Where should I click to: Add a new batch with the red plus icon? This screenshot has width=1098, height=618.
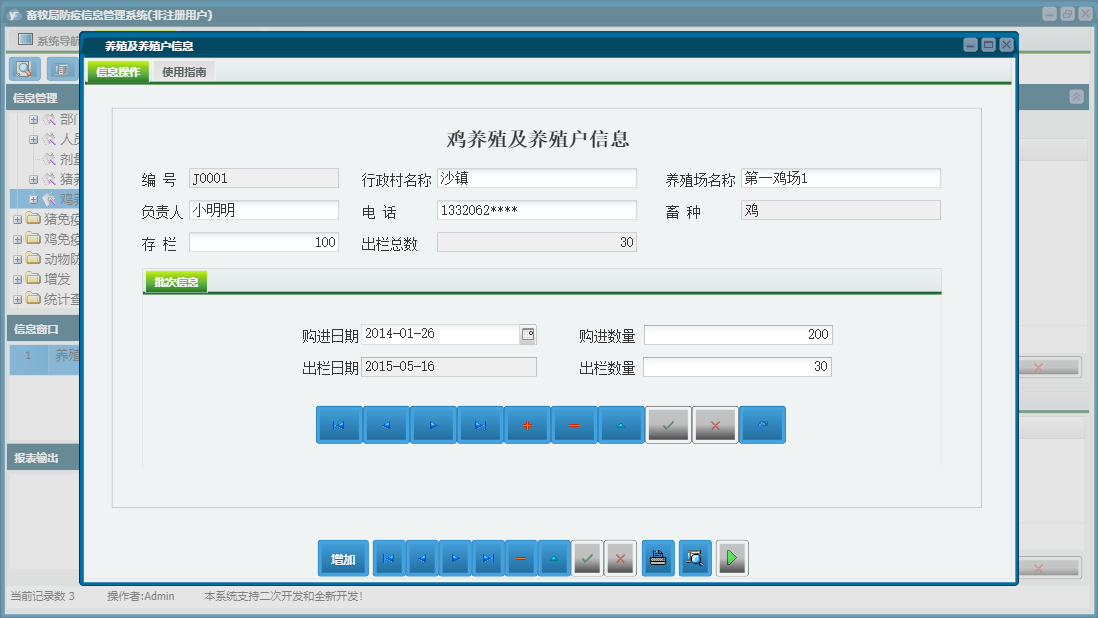click(527, 425)
